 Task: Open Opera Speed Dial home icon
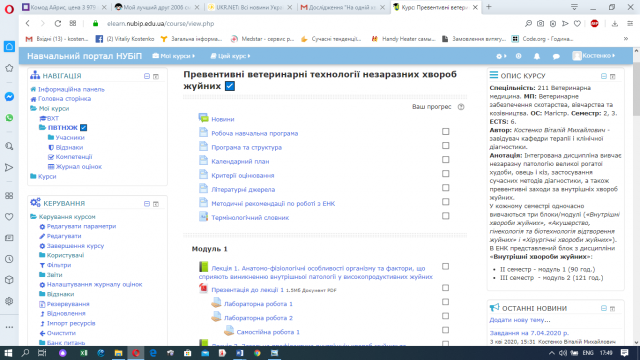pyautogui.click(x=9, y=46)
